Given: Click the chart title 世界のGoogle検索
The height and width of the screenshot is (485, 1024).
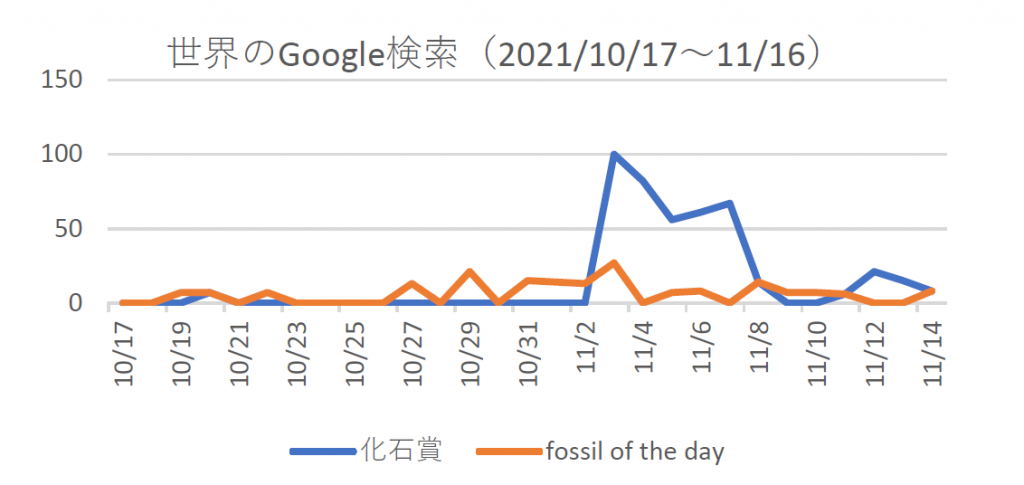Looking at the screenshot, I should (x=312, y=55).
